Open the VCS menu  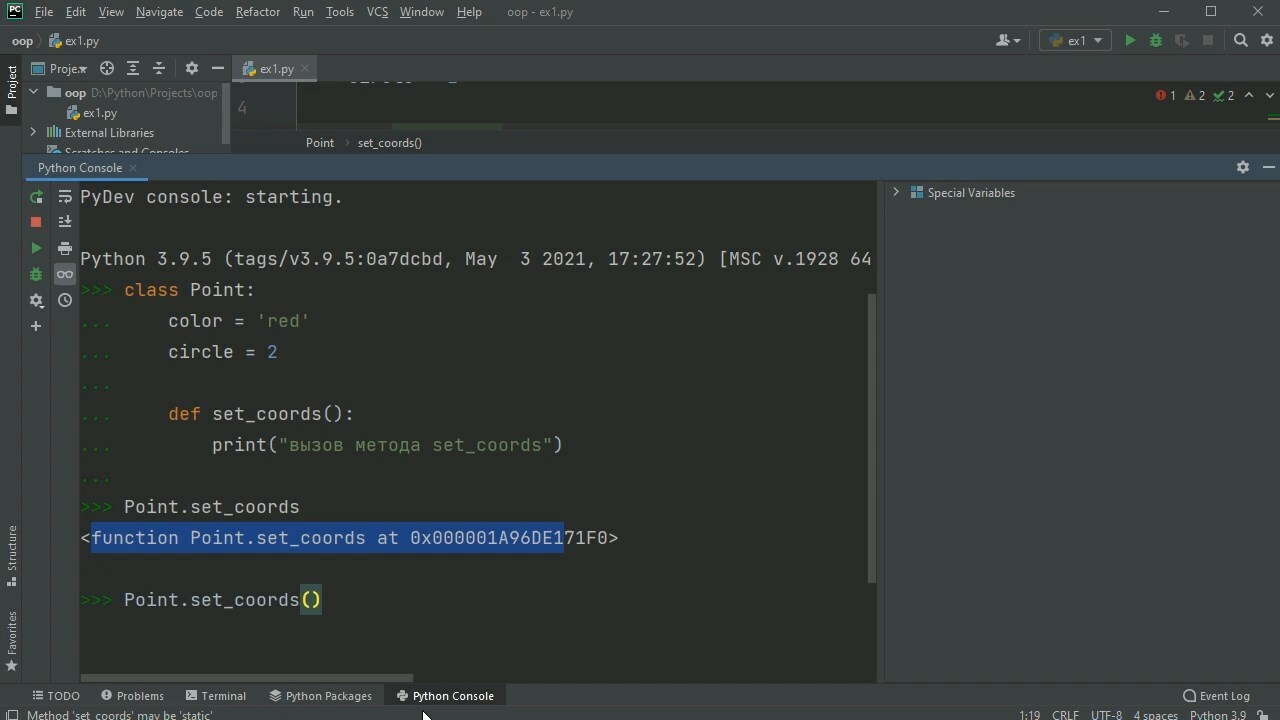377,12
